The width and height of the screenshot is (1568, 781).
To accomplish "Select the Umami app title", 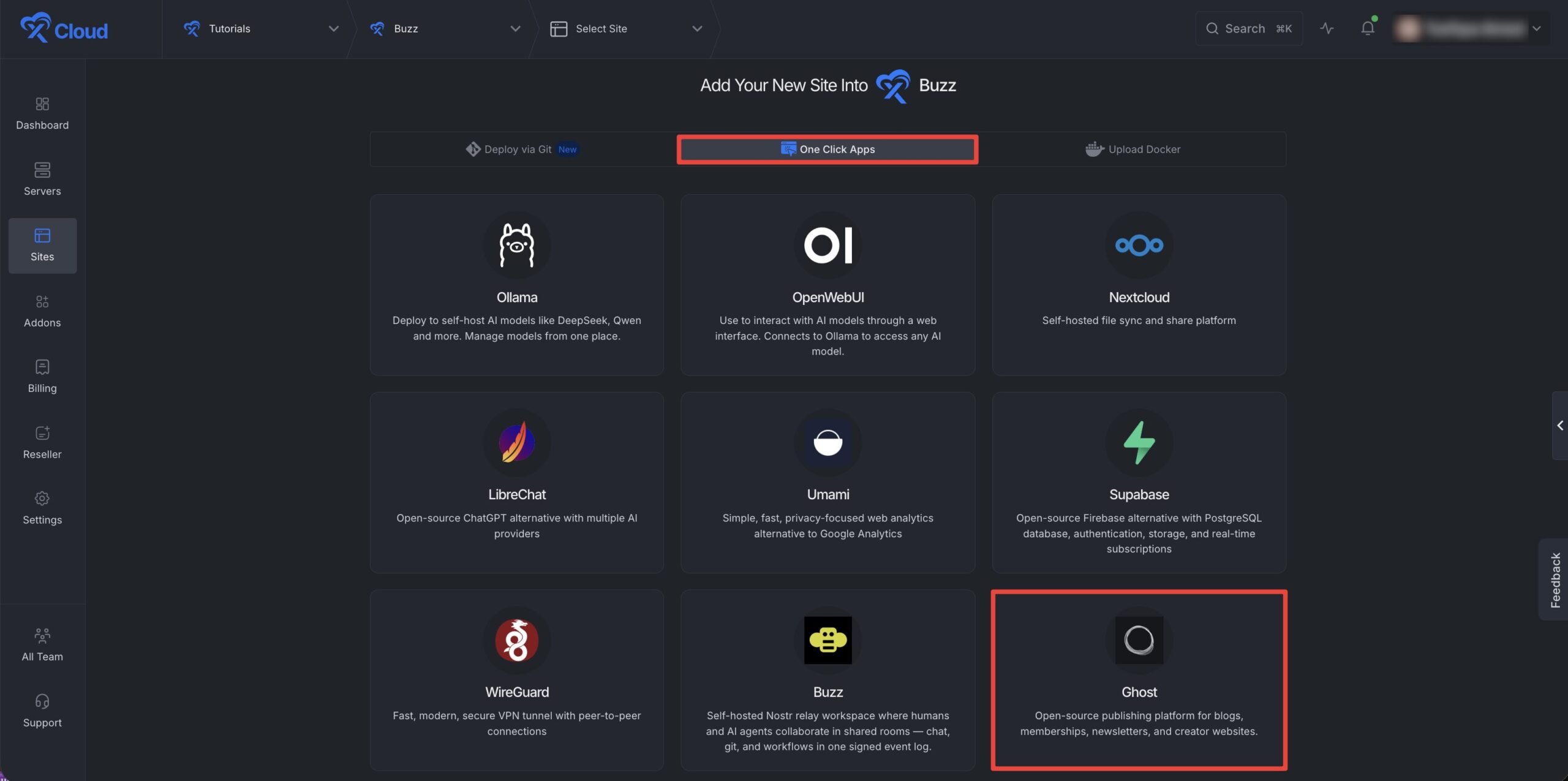I will coord(828,495).
